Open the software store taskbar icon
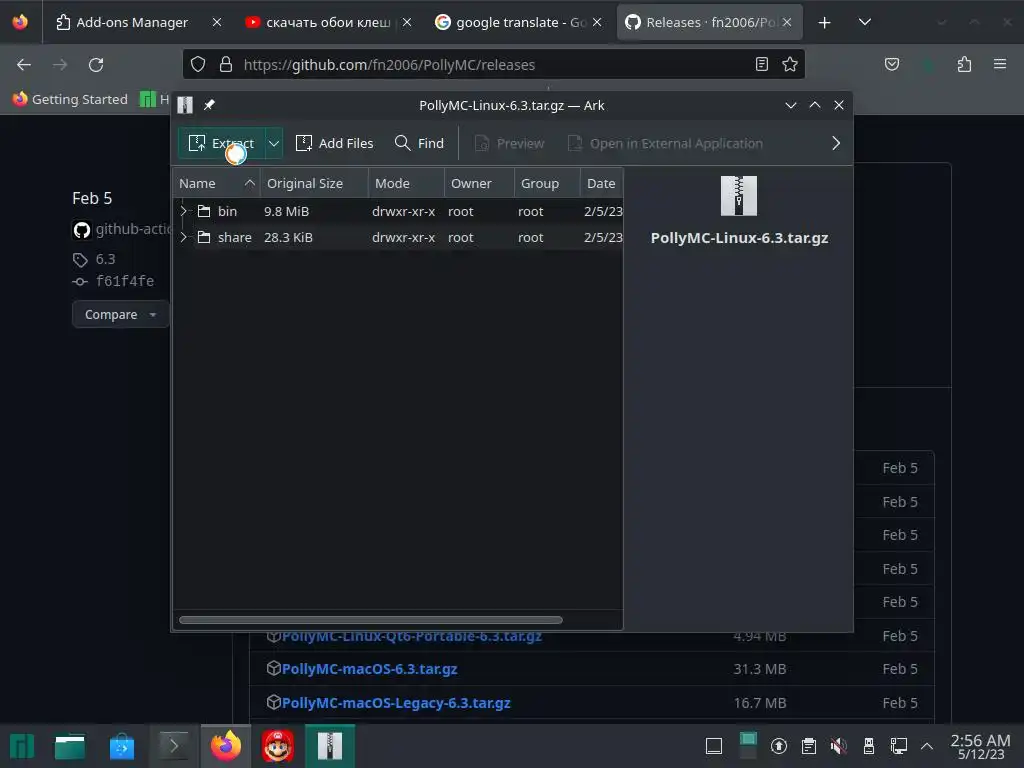1024x768 pixels. coord(121,746)
